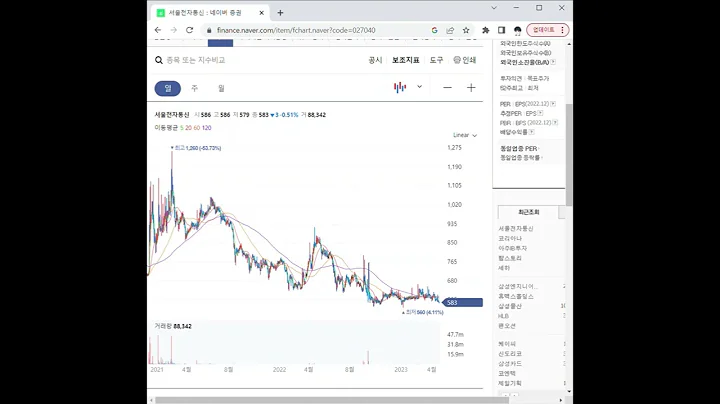Screen dimensions: 720x404
Task: Click the address bar URL field
Action: [317, 30]
